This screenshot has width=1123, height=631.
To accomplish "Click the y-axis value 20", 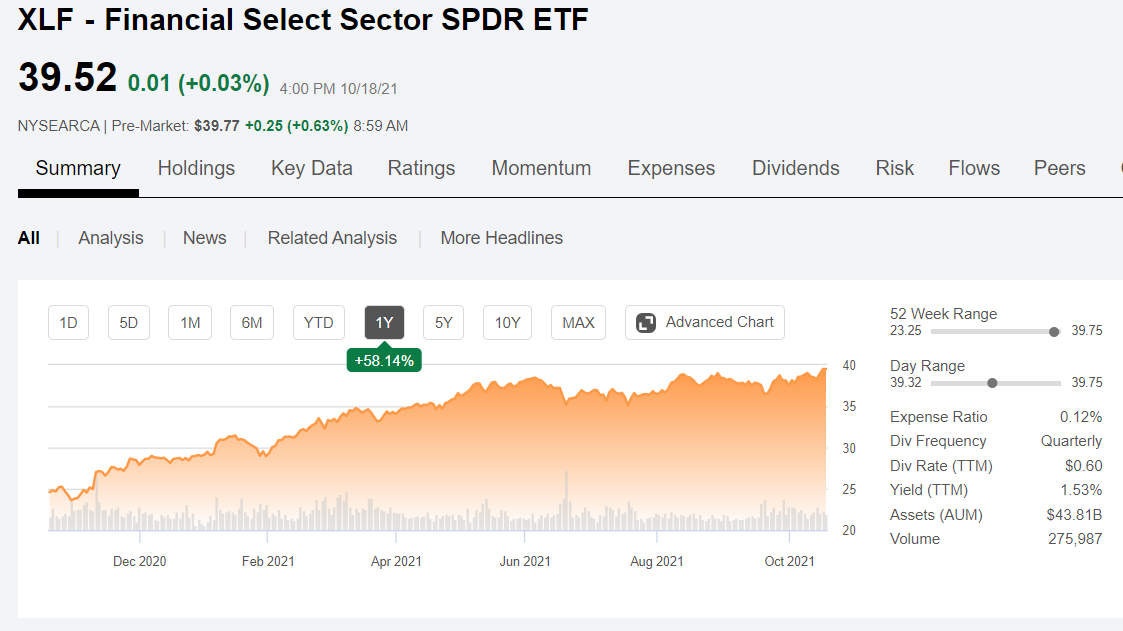I will pyautogui.click(x=849, y=530).
